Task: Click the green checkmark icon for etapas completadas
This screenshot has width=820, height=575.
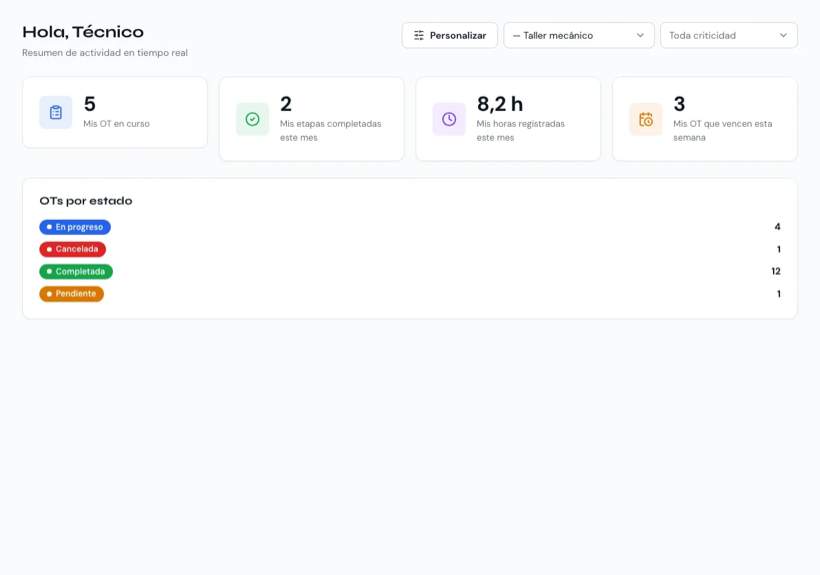Action: pos(253,119)
